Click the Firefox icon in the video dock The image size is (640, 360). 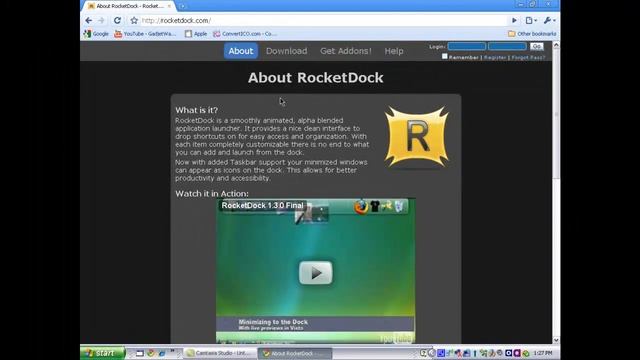click(361, 207)
